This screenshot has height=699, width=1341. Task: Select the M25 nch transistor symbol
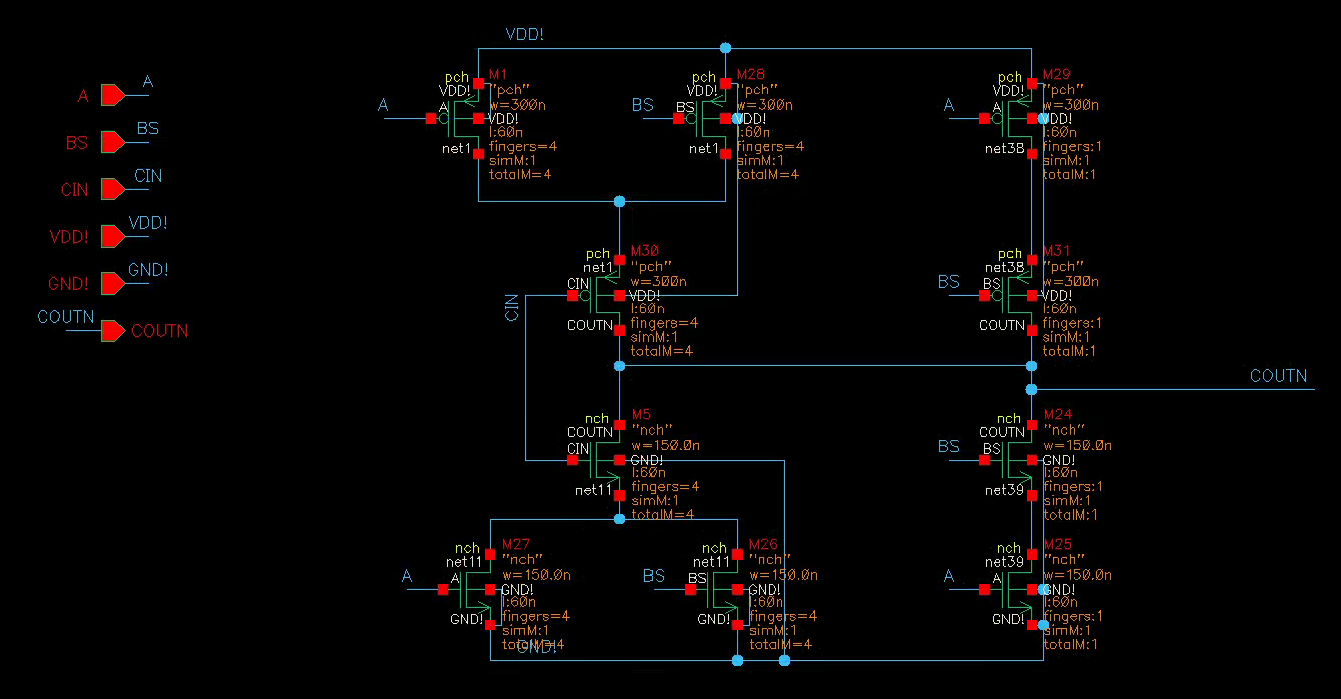point(1017,590)
